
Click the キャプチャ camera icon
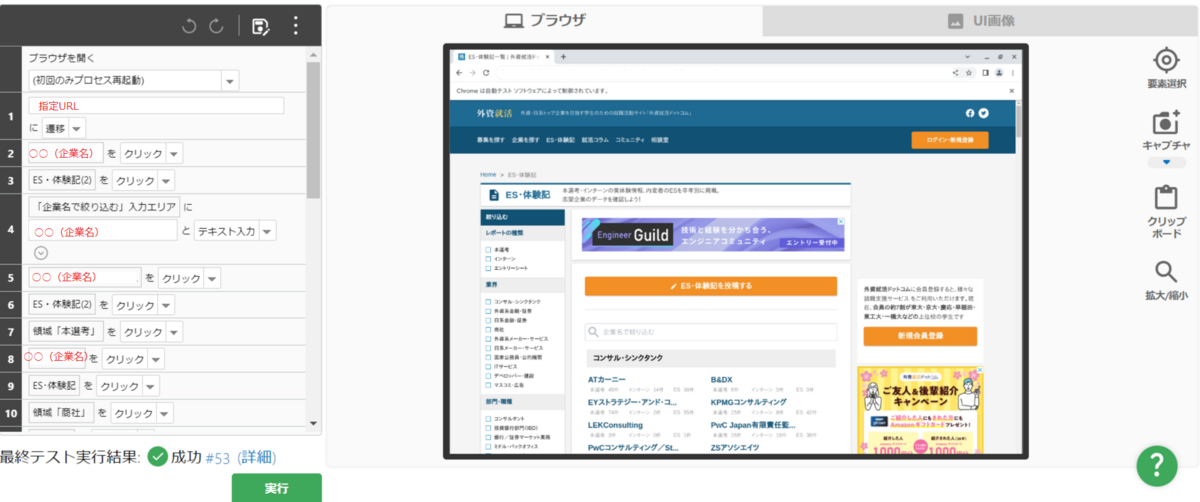point(1165,124)
